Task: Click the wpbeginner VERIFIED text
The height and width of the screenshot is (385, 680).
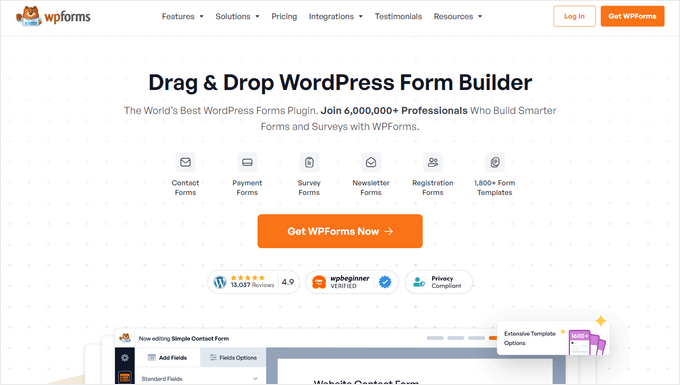Action: [350, 282]
